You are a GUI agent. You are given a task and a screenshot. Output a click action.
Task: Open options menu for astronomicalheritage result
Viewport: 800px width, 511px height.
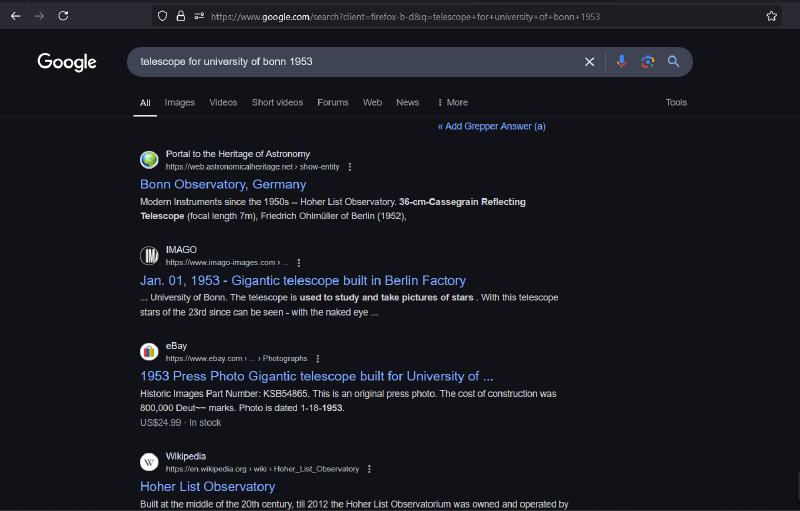click(x=350, y=167)
